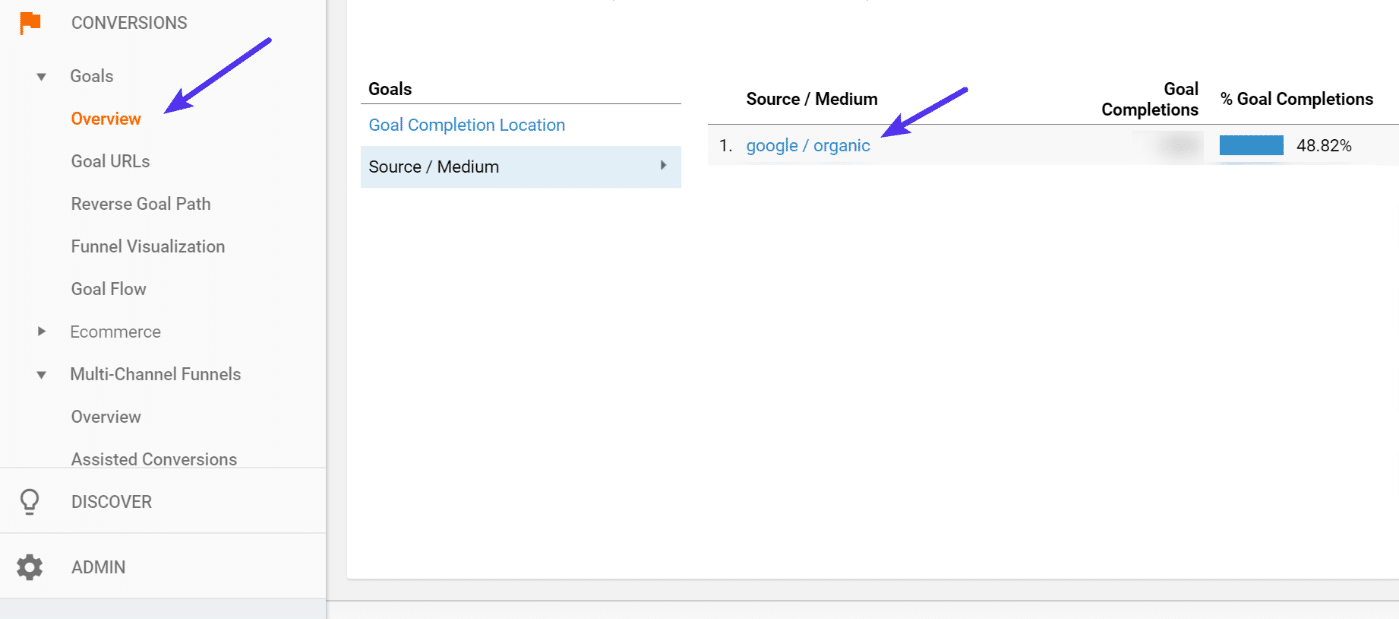Click the orange Conversions flag icon
1399x619 pixels.
pos(30,22)
